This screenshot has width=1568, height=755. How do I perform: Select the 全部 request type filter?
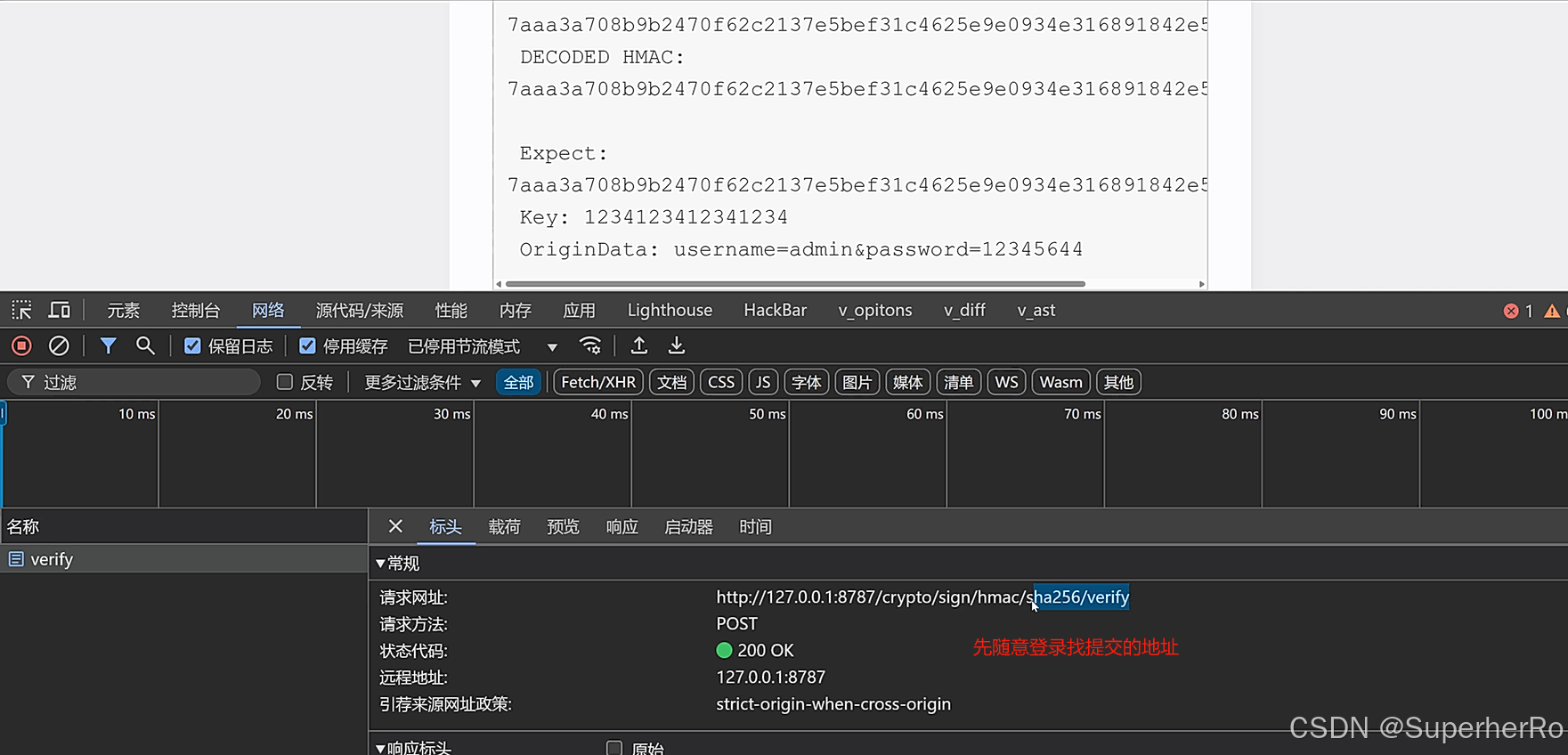pos(518,382)
